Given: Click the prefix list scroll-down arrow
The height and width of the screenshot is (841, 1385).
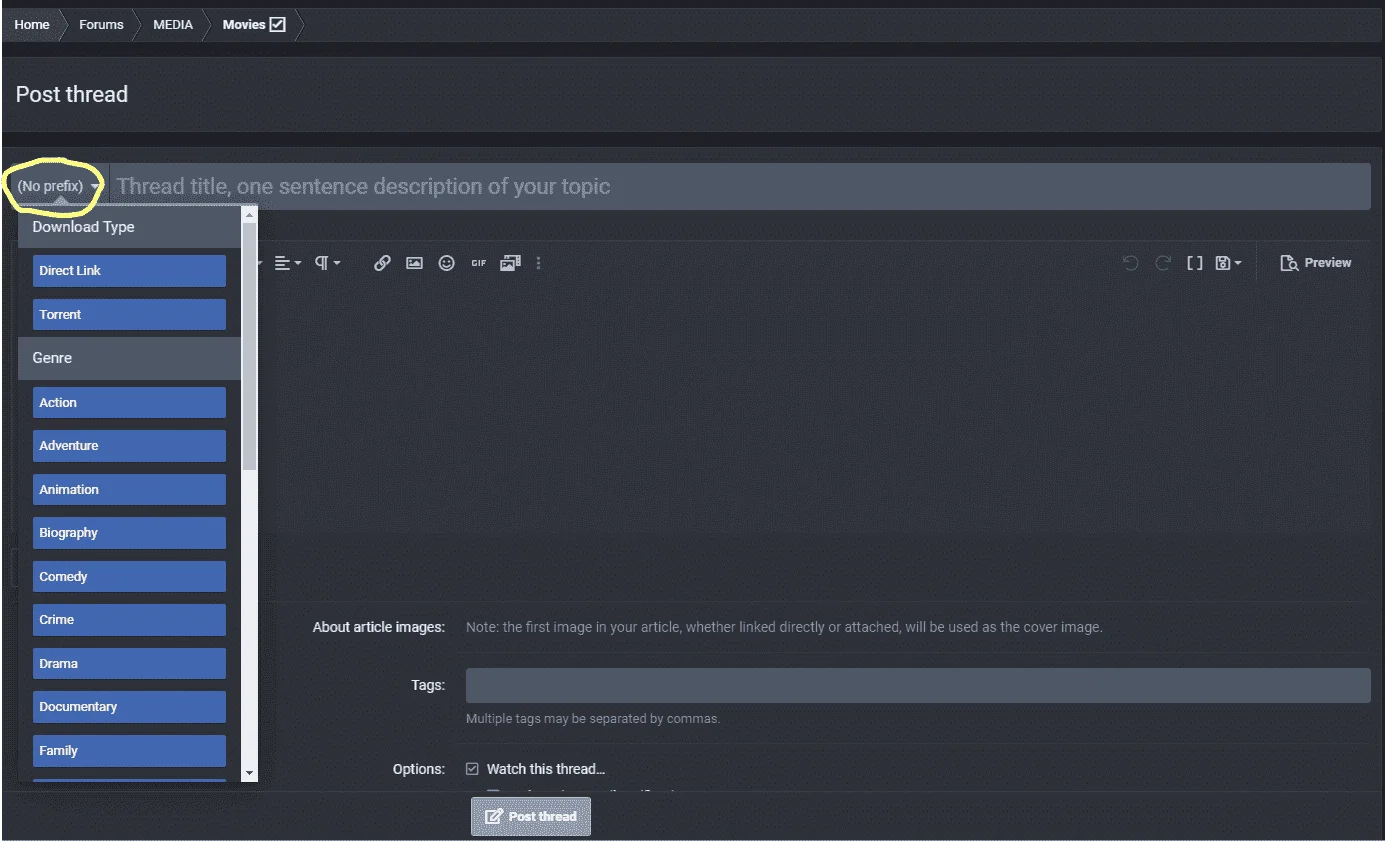Looking at the screenshot, I should (x=250, y=774).
